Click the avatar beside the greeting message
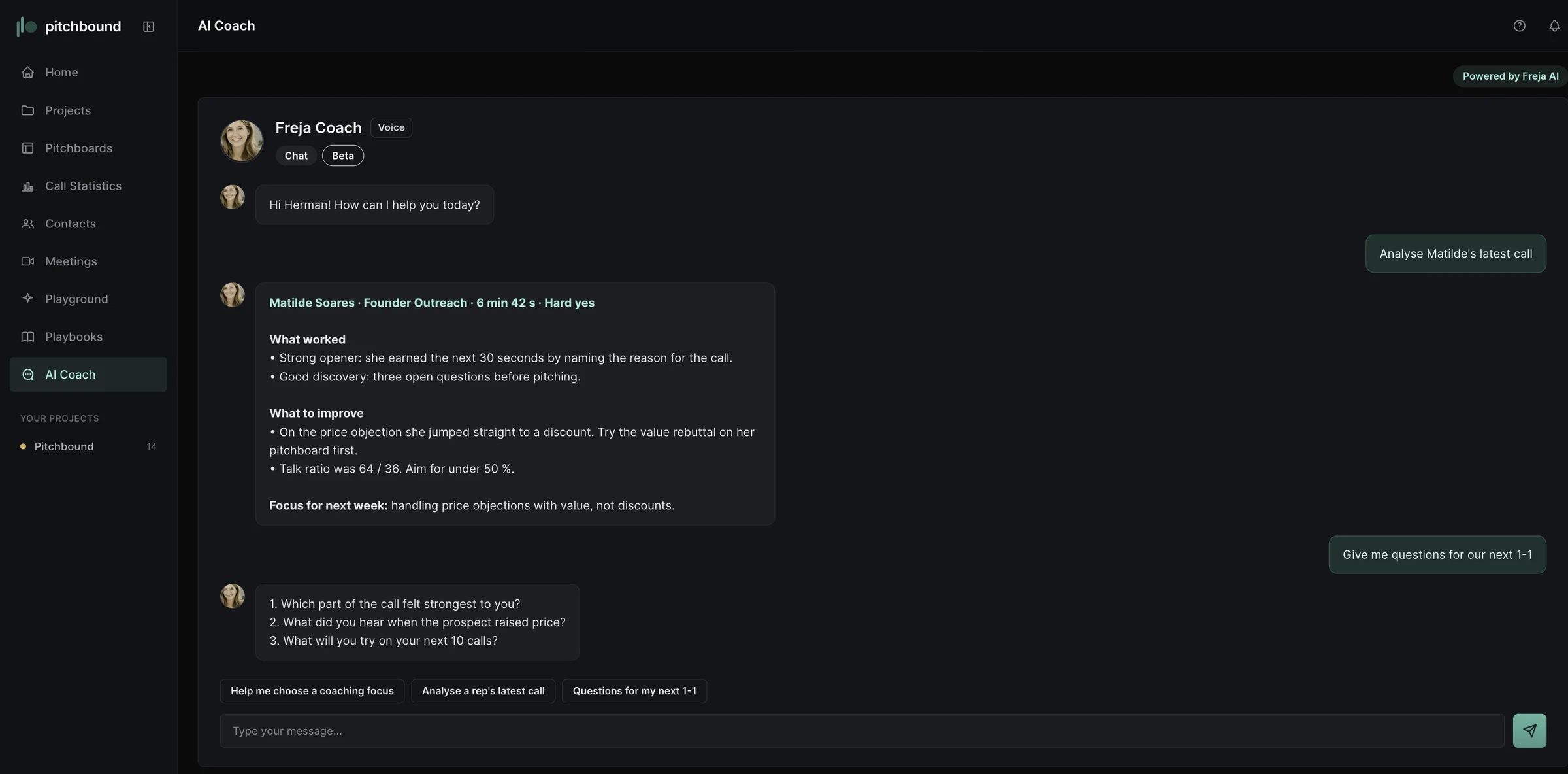 [233, 197]
